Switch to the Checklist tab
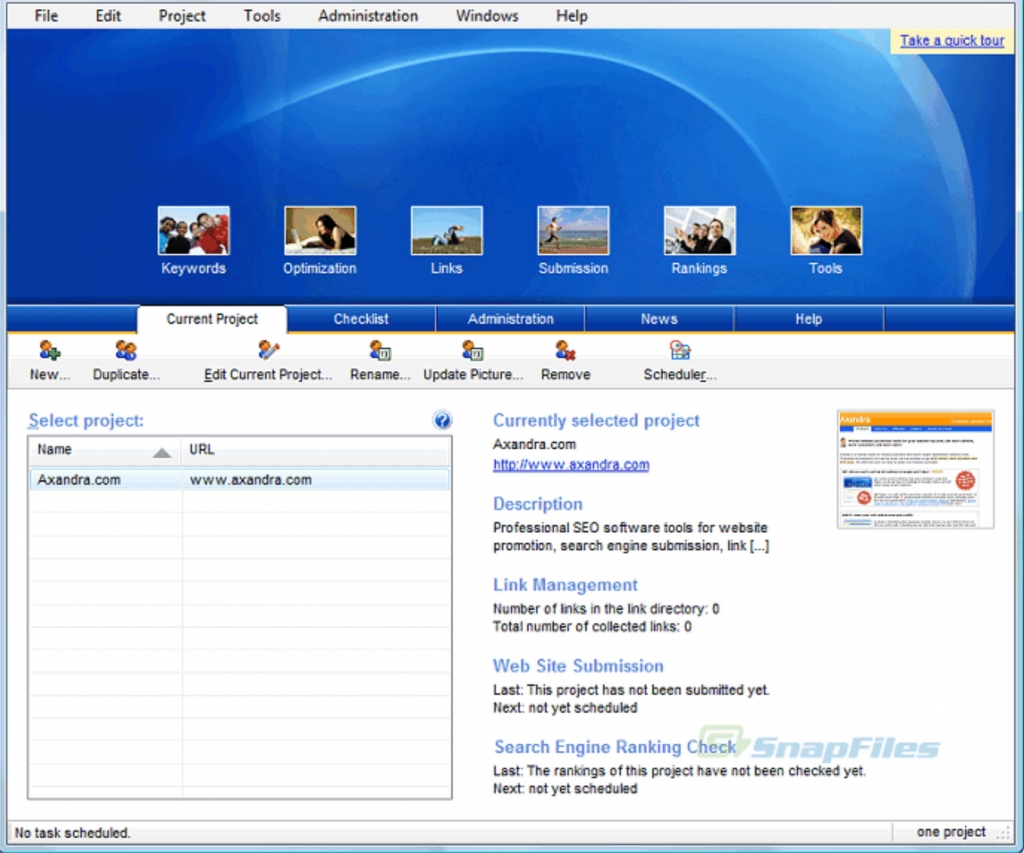The width and height of the screenshot is (1024, 853). 361,319
